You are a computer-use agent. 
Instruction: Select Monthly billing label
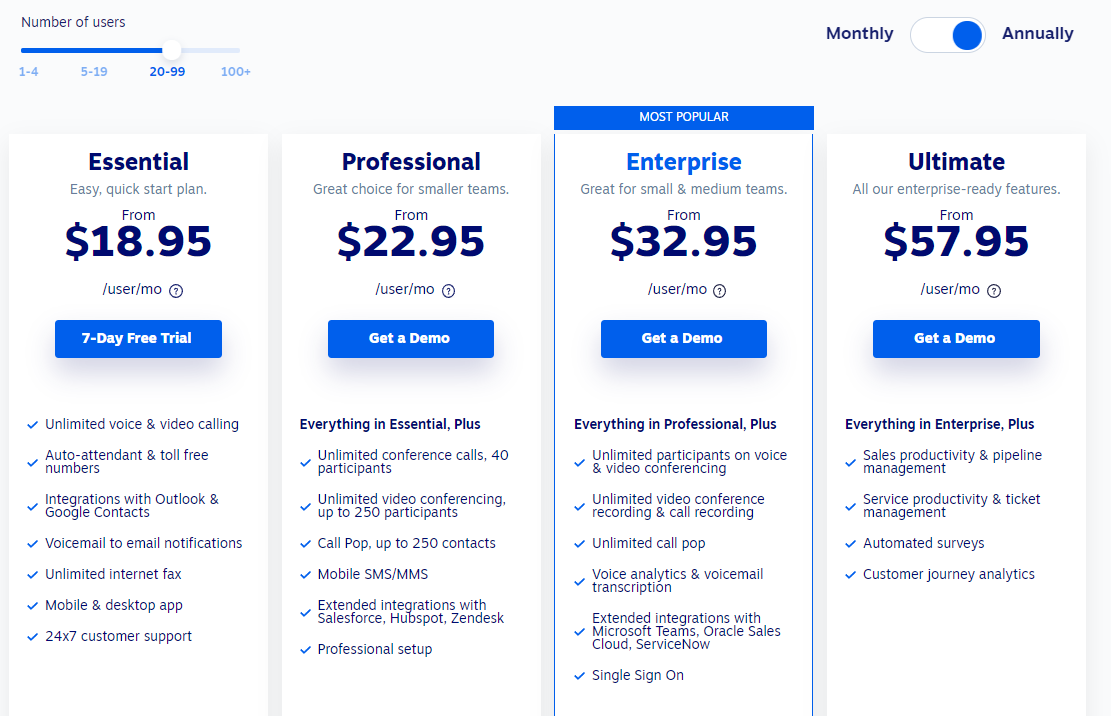point(859,33)
